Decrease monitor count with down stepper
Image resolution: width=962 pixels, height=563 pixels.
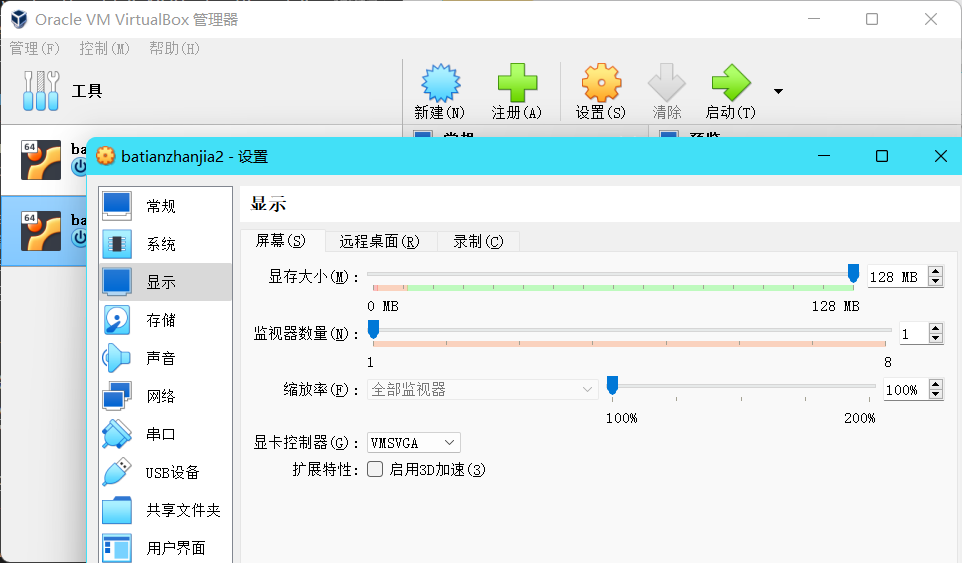click(936, 339)
